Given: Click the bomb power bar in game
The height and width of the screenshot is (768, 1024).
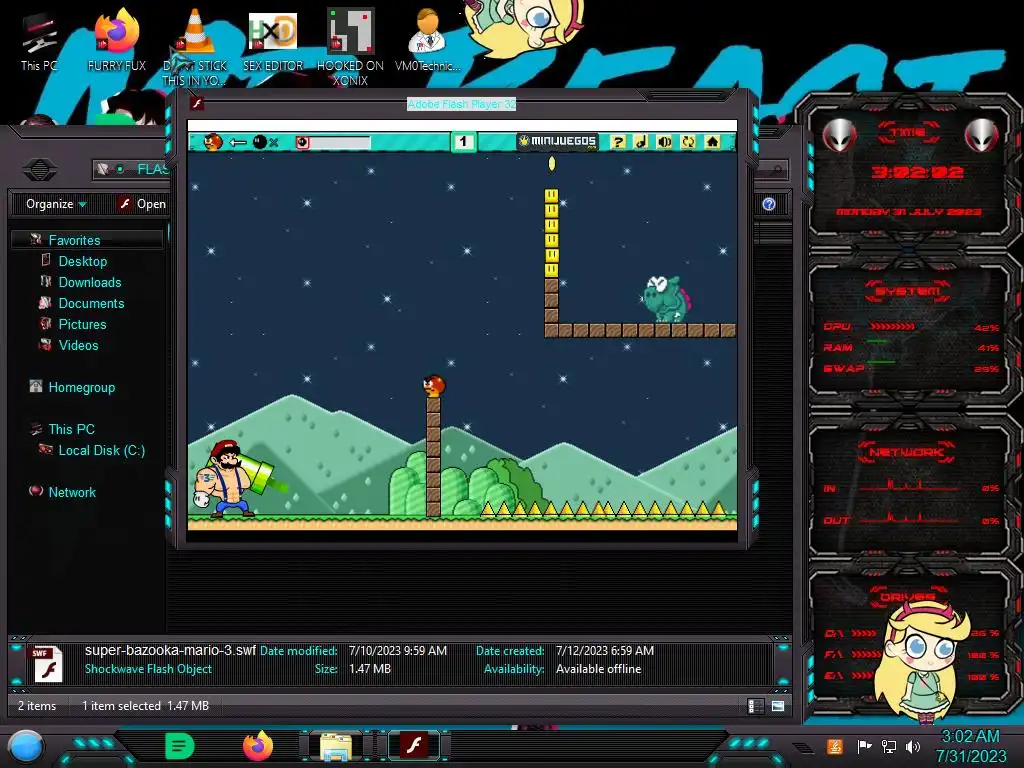Looking at the screenshot, I should coord(333,142).
